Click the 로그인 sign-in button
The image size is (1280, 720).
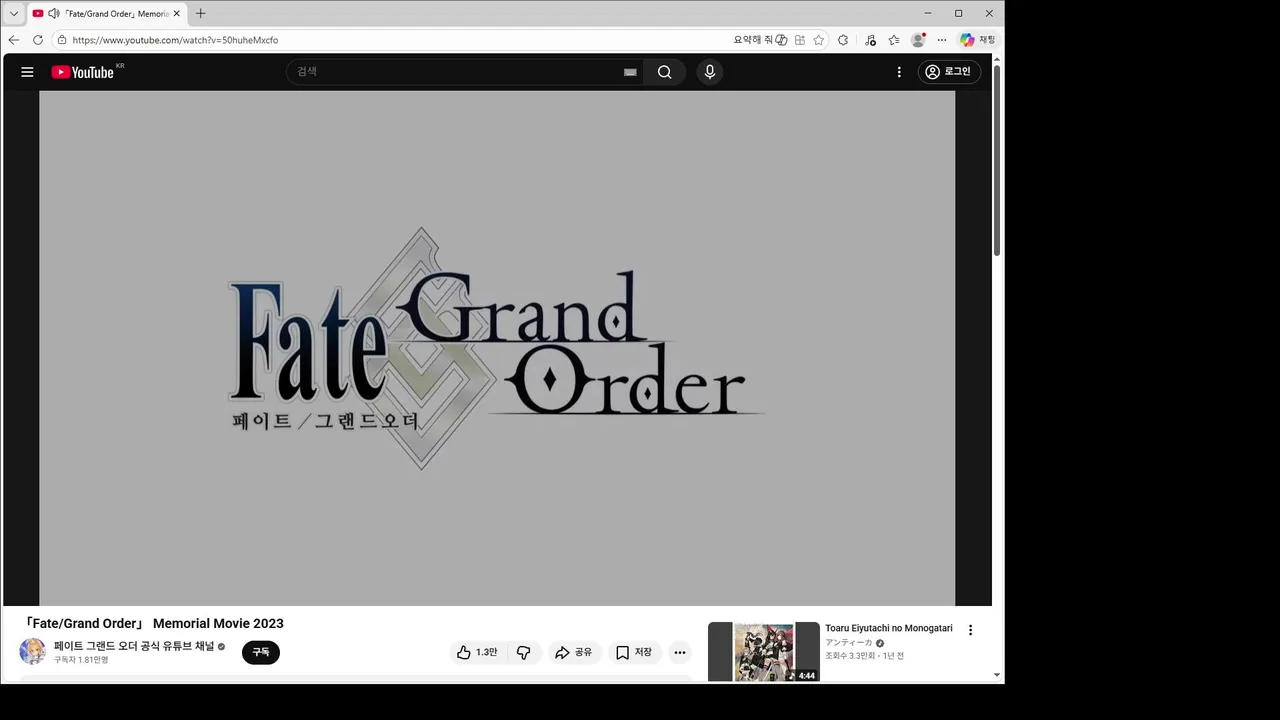coord(949,72)
